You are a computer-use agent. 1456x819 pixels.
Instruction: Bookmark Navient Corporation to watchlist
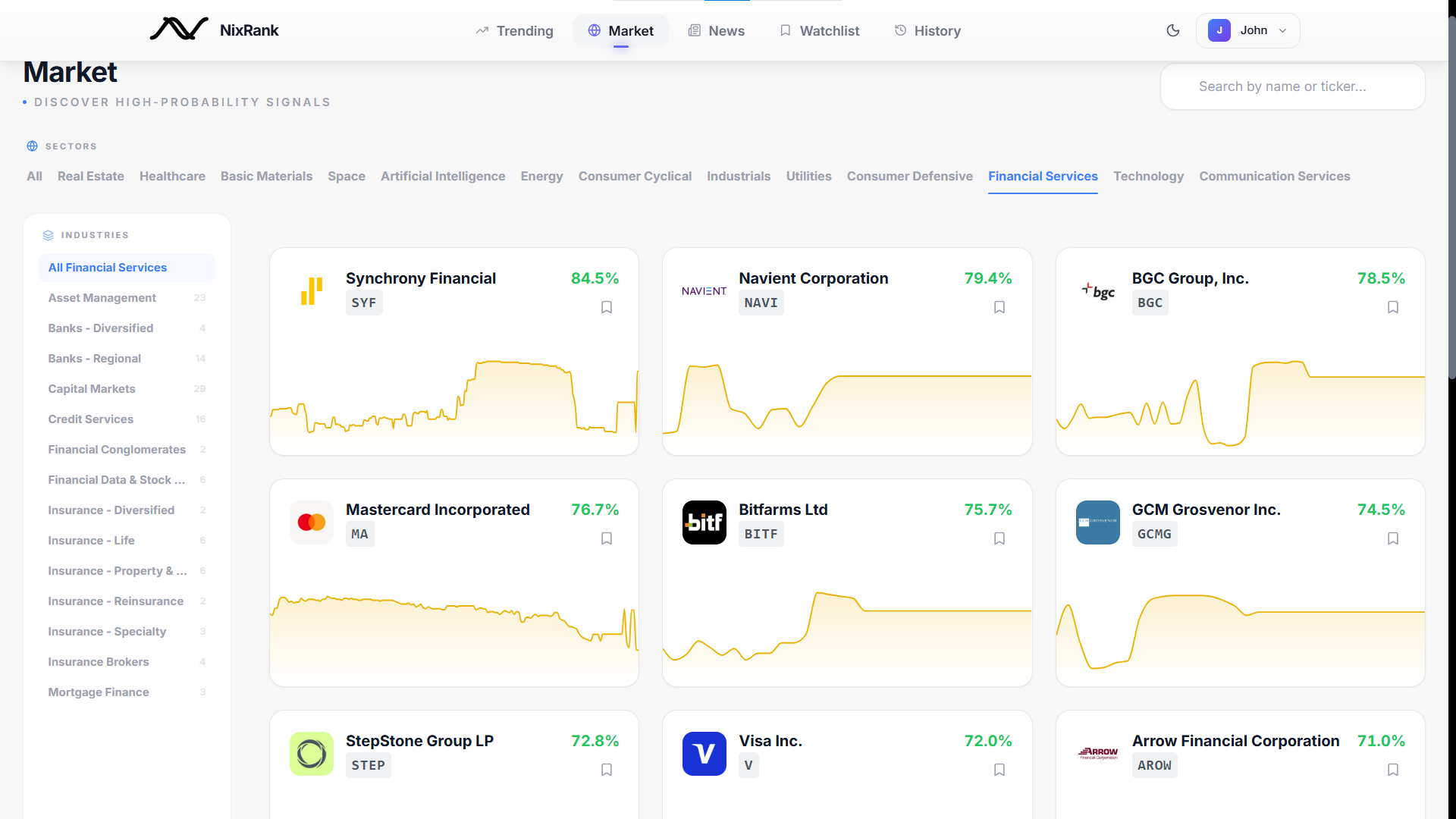point(999,307)
